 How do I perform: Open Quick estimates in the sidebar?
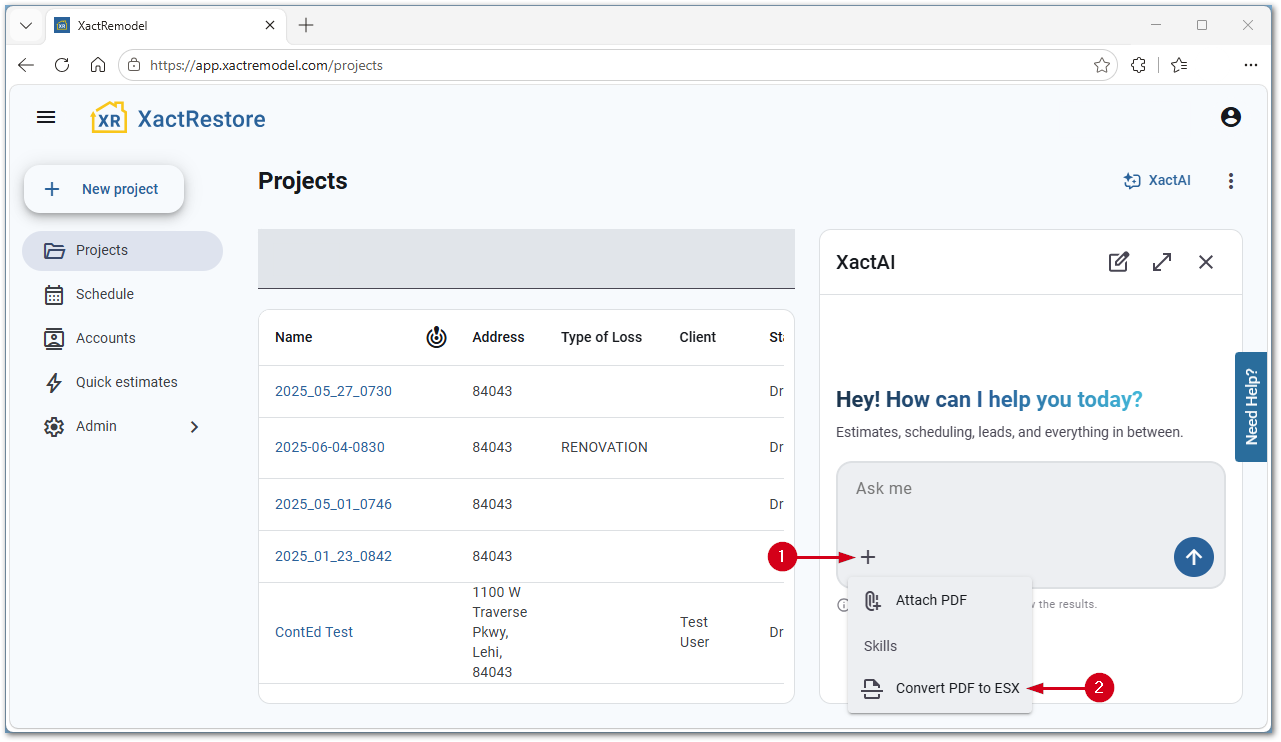[122, 382]
